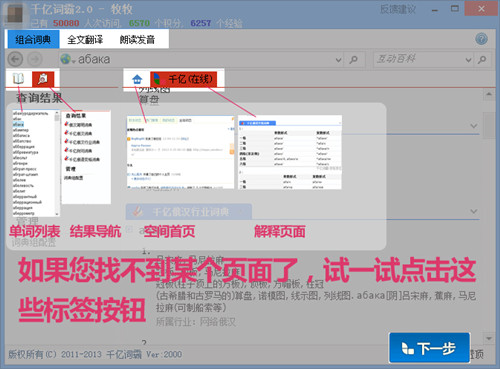This screenshot has height=369, width=500.
Task: Open the red results navigation icon tab
Action: [x=43, y=79]
